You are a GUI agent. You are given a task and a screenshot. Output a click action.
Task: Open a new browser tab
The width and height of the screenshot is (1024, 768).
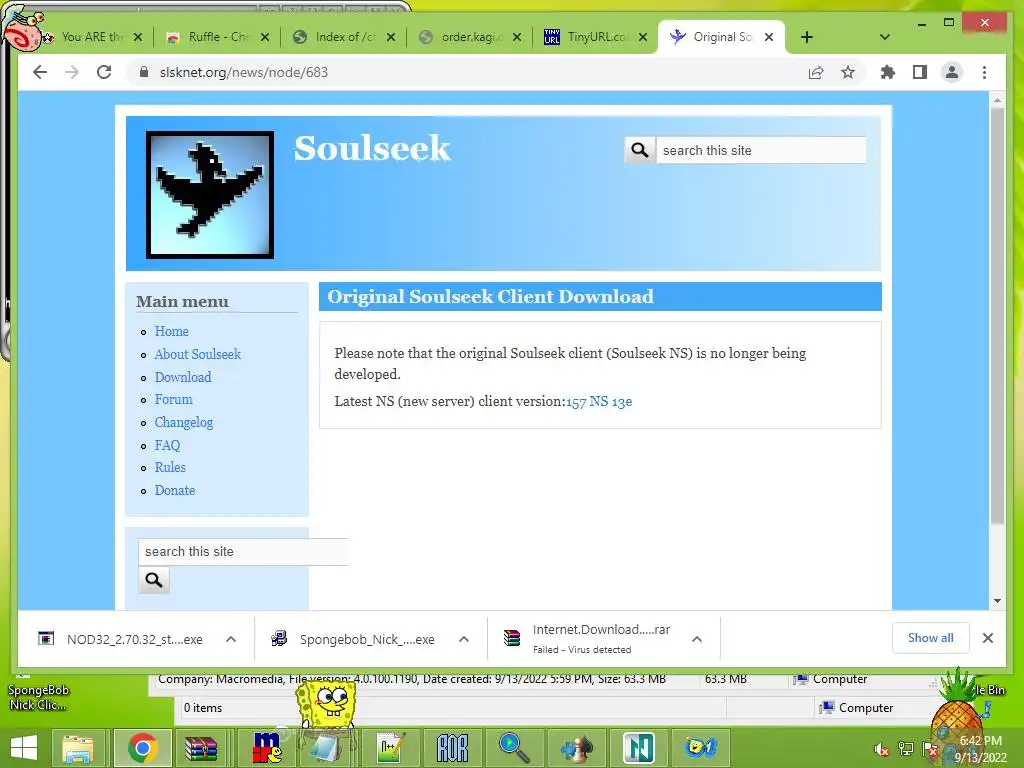click(807, 37)
